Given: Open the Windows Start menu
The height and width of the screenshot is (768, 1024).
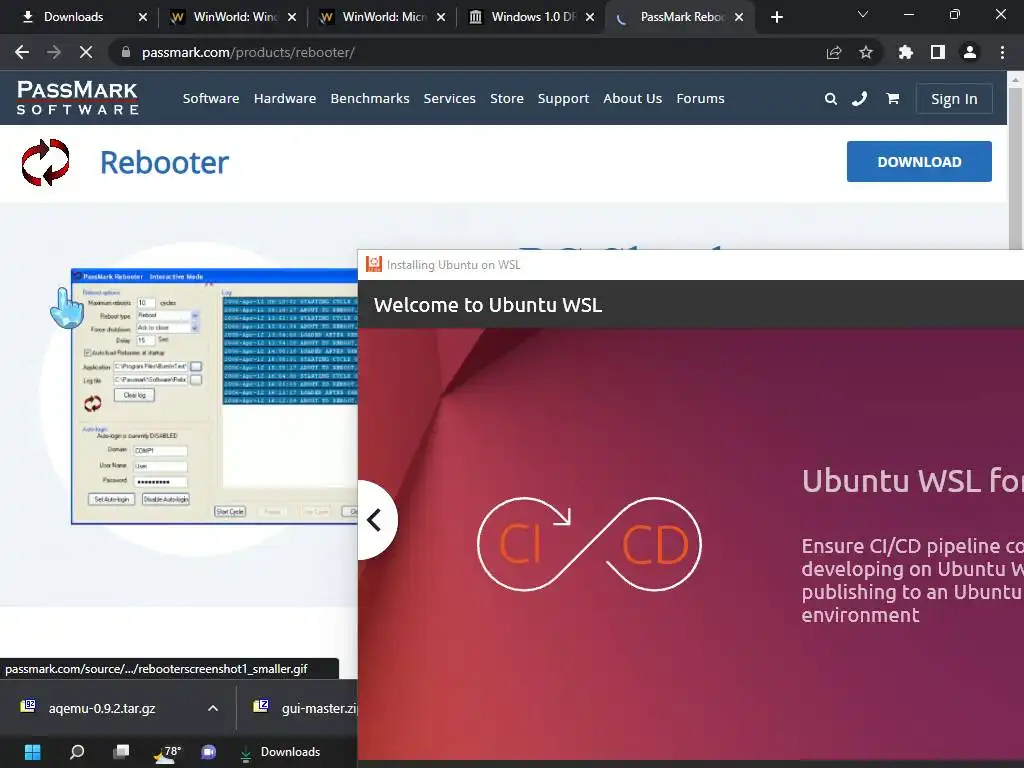Looking at the screenshot, I should [x=33, y=752].
